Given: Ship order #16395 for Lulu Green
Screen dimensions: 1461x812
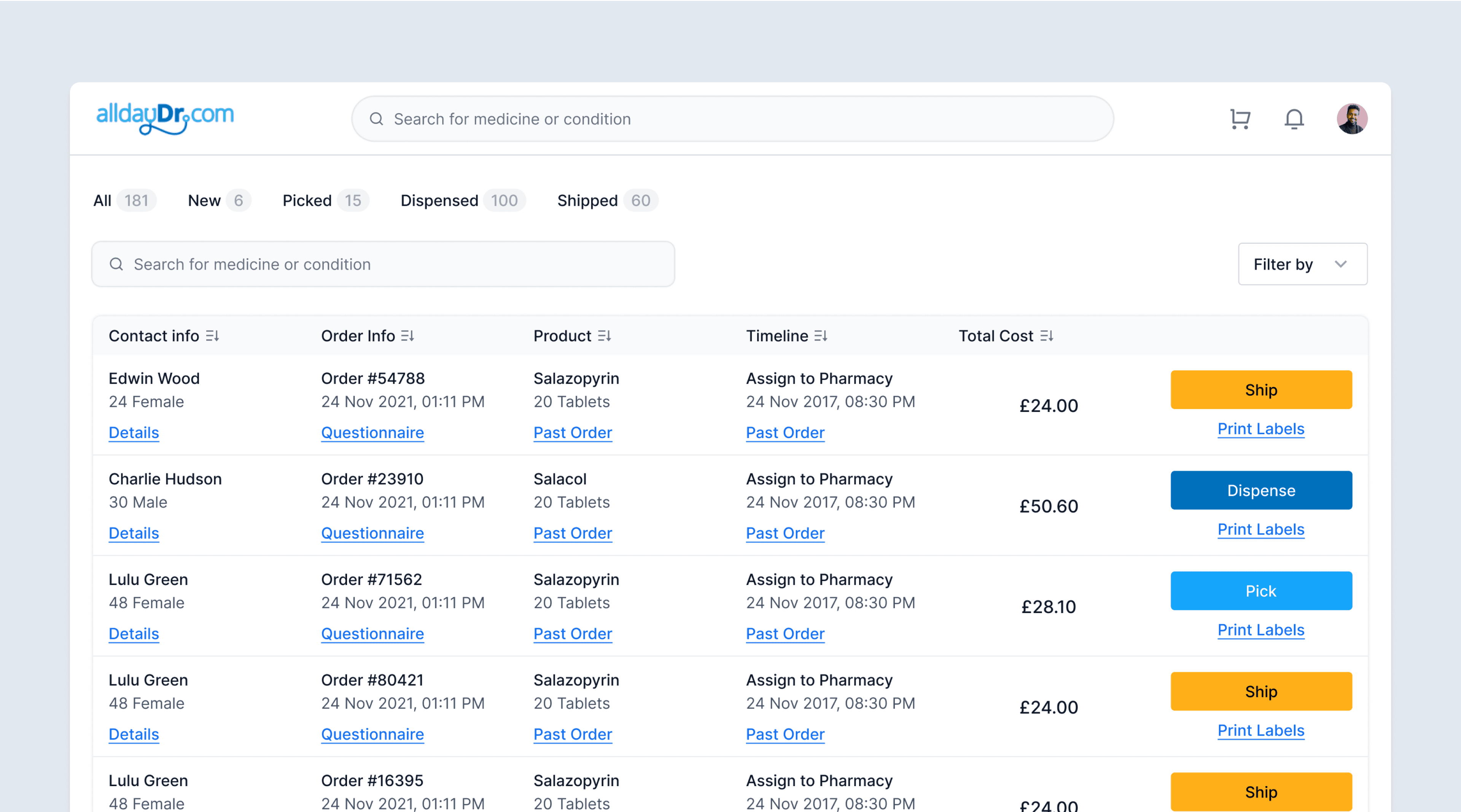Looking at the screenshot, I should (1261, 791).
